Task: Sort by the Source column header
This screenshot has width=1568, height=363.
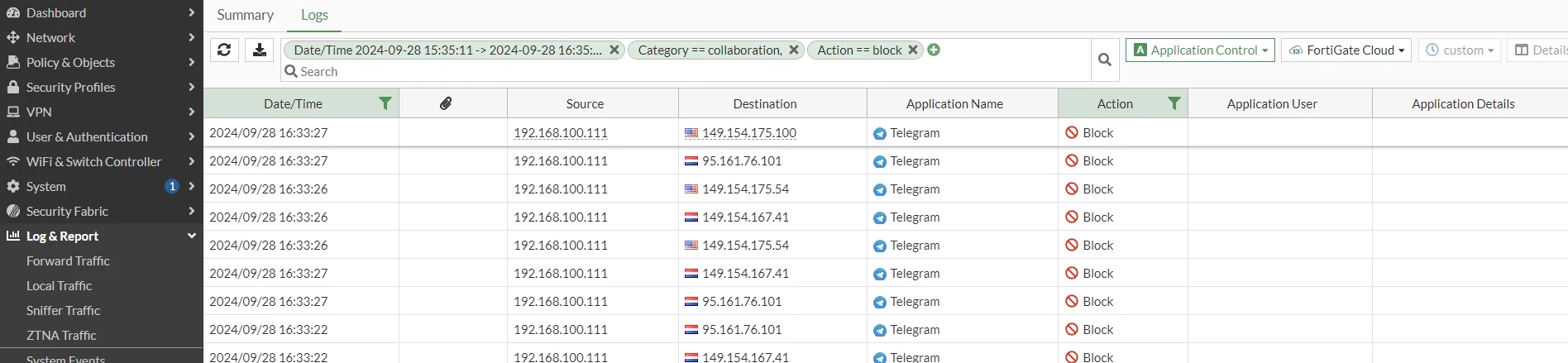Action: pyautogui.click(x=585, y=103)
